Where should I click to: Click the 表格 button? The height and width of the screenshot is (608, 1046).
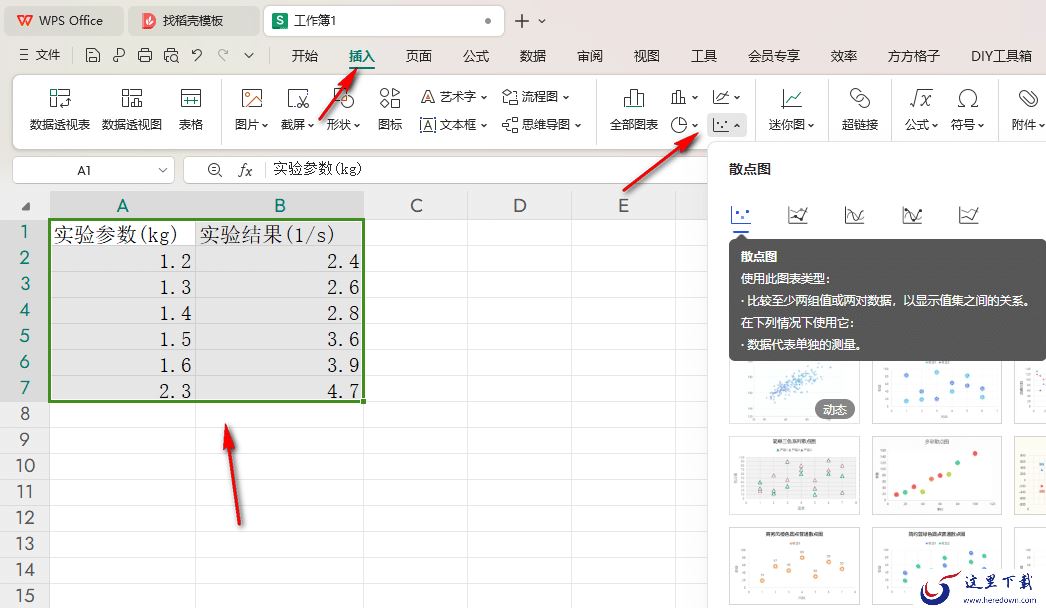(x=191, y=109)
